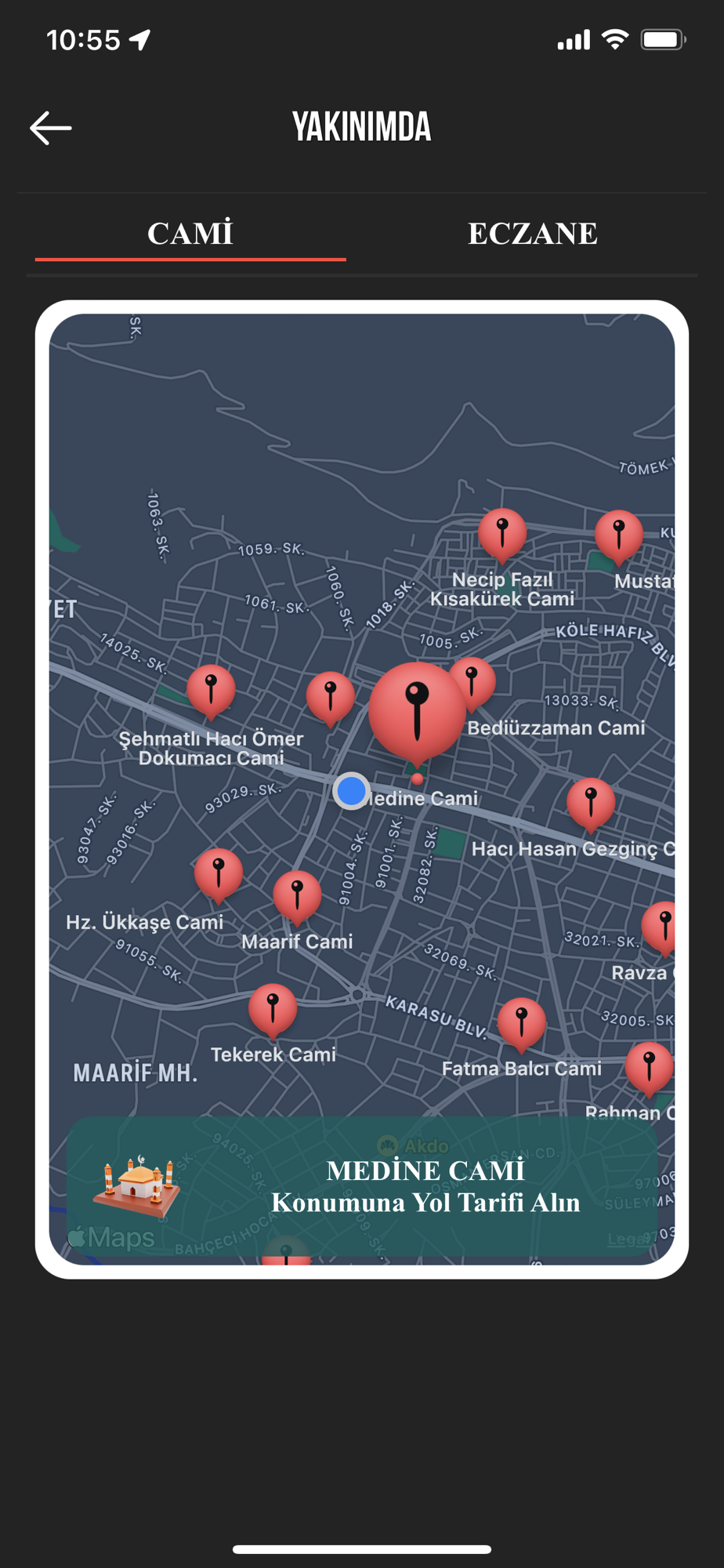Select the Hacı Hasan Gezginç Cami pin
Image resolution: width=724 pixels, height=1568 pixels.
tap(591, 805)
